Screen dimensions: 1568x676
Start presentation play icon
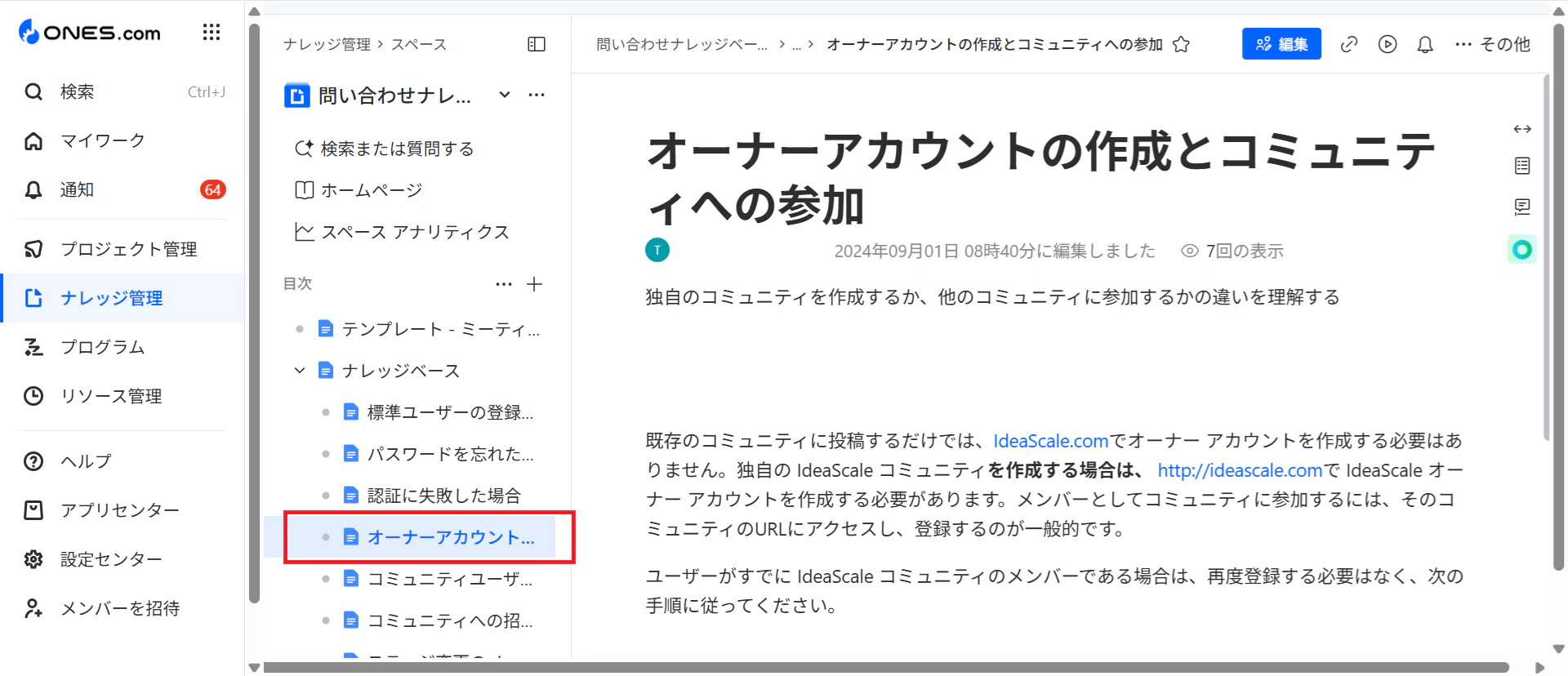pyautogui.click(x=1388, y=44)
